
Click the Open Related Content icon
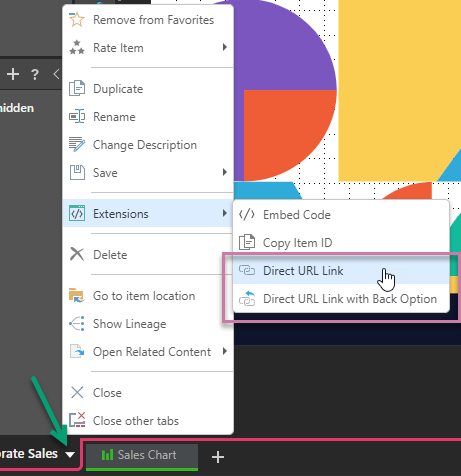tap(77, 351)
